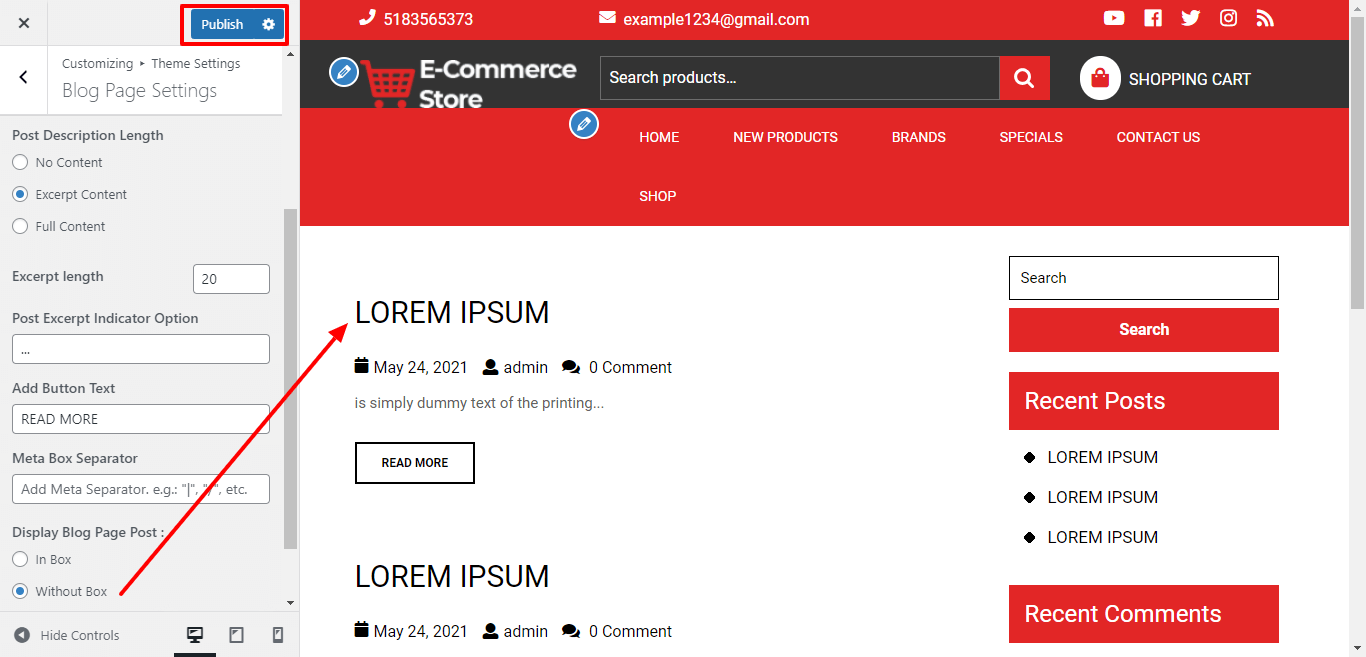This screenshot has width=1366, height=657.
Task: Open the YouTube social icon
Action: [x=1114, y=18]
